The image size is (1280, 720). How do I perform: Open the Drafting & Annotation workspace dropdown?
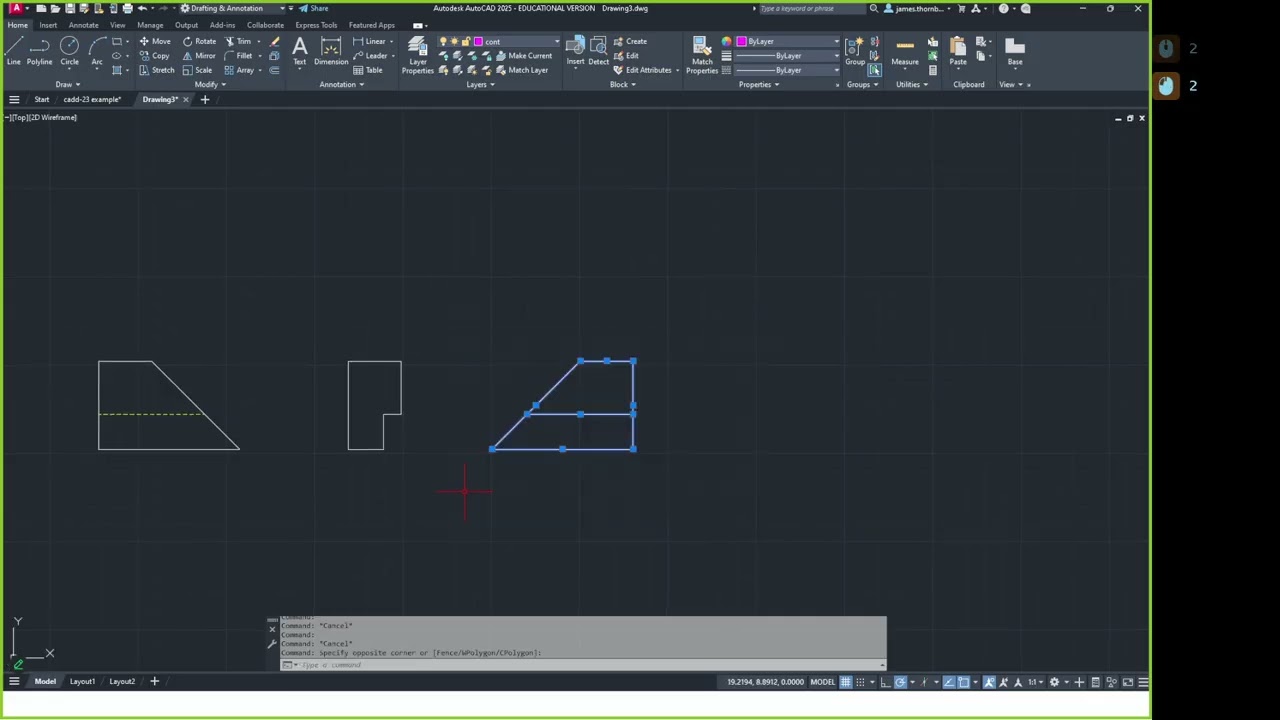click(x=232, y=8)
